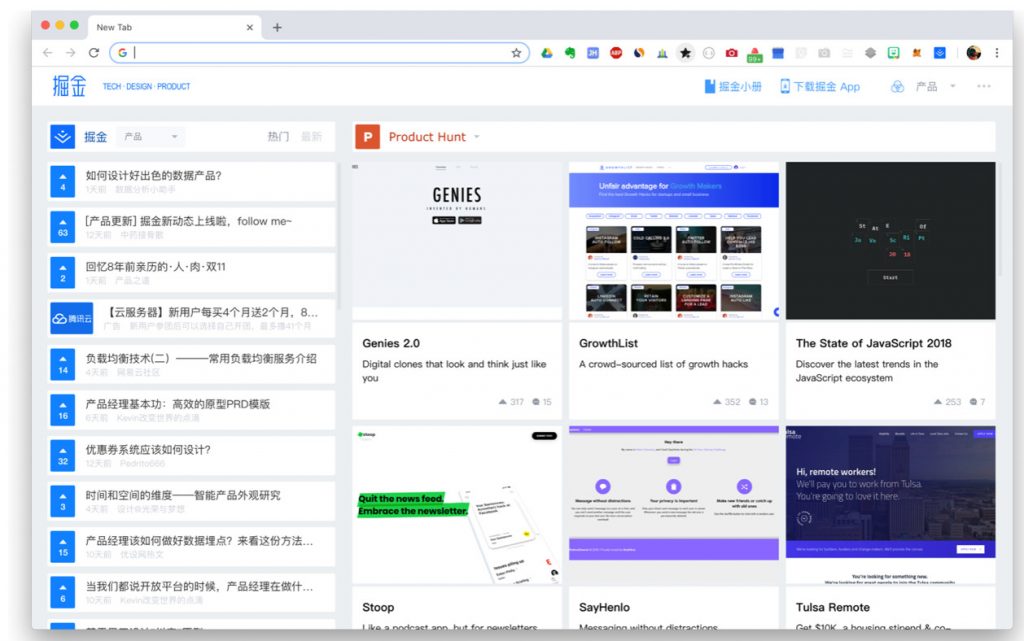This screenshot has height=641, width=1024.
Task: Upvote article 如何设计好出色的数据产品
Action: tap(63, 181)
